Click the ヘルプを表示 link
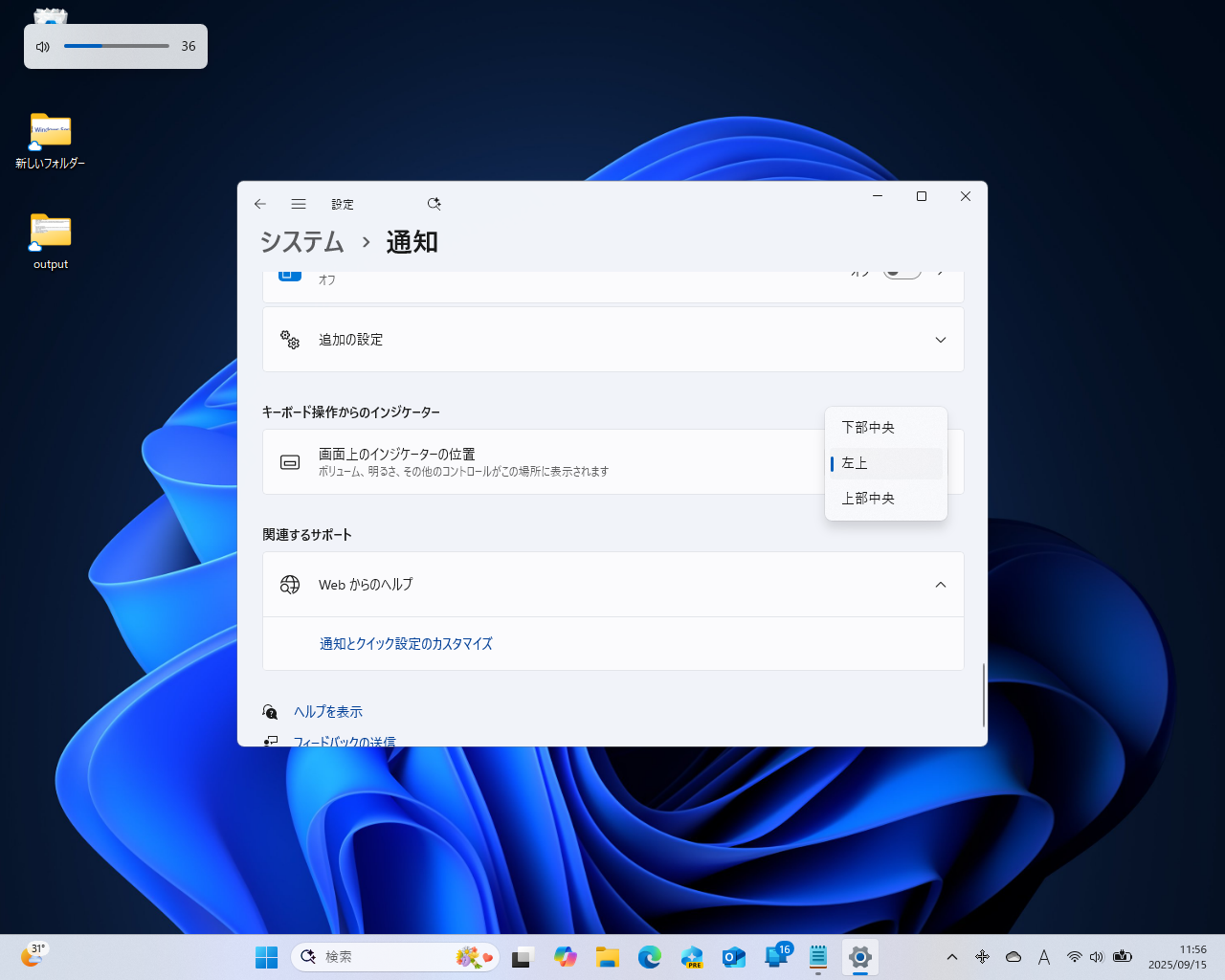 (x=327, y=711)
